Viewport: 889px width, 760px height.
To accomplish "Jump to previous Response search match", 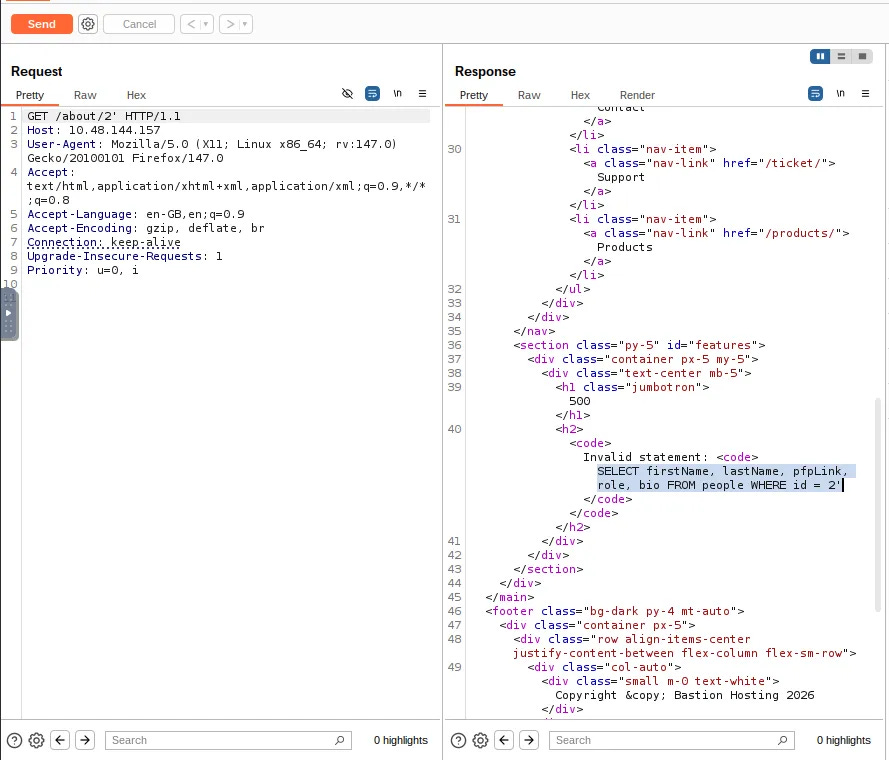I will tap(504, 740).
